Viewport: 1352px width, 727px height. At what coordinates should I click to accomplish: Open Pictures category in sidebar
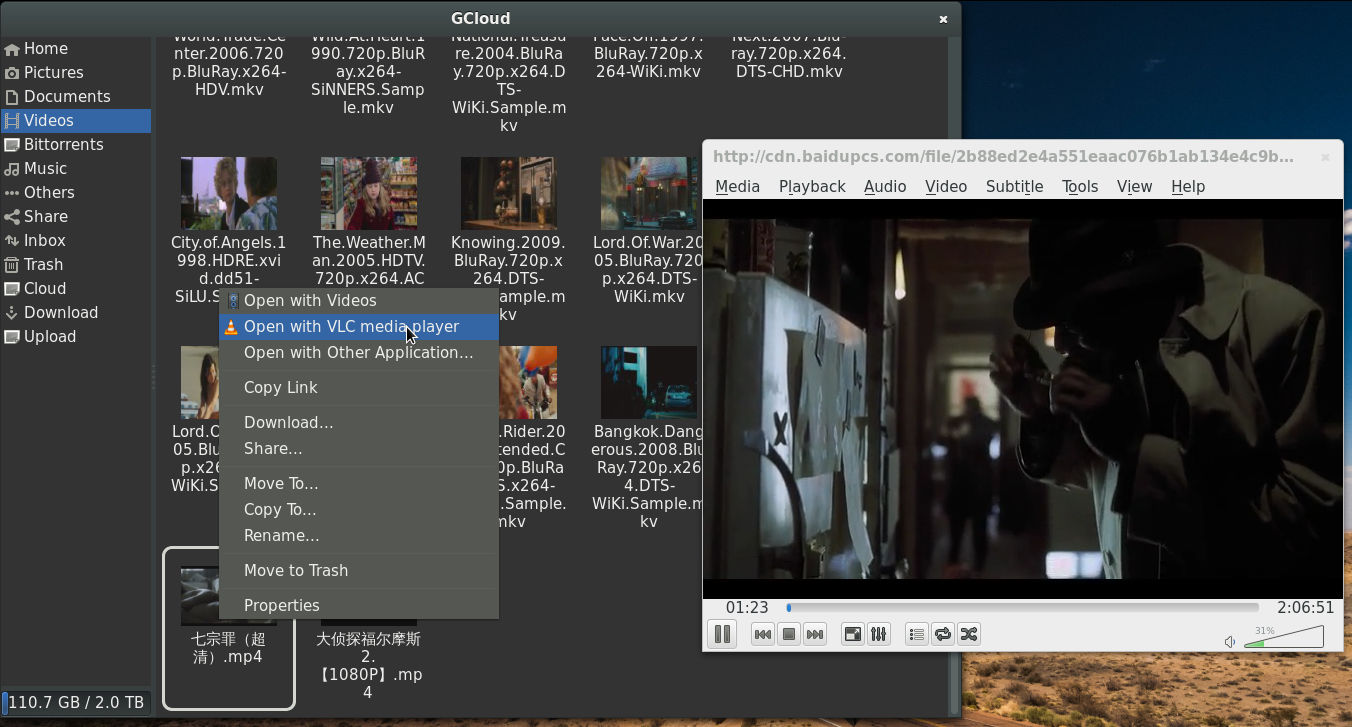click(76, 72)
